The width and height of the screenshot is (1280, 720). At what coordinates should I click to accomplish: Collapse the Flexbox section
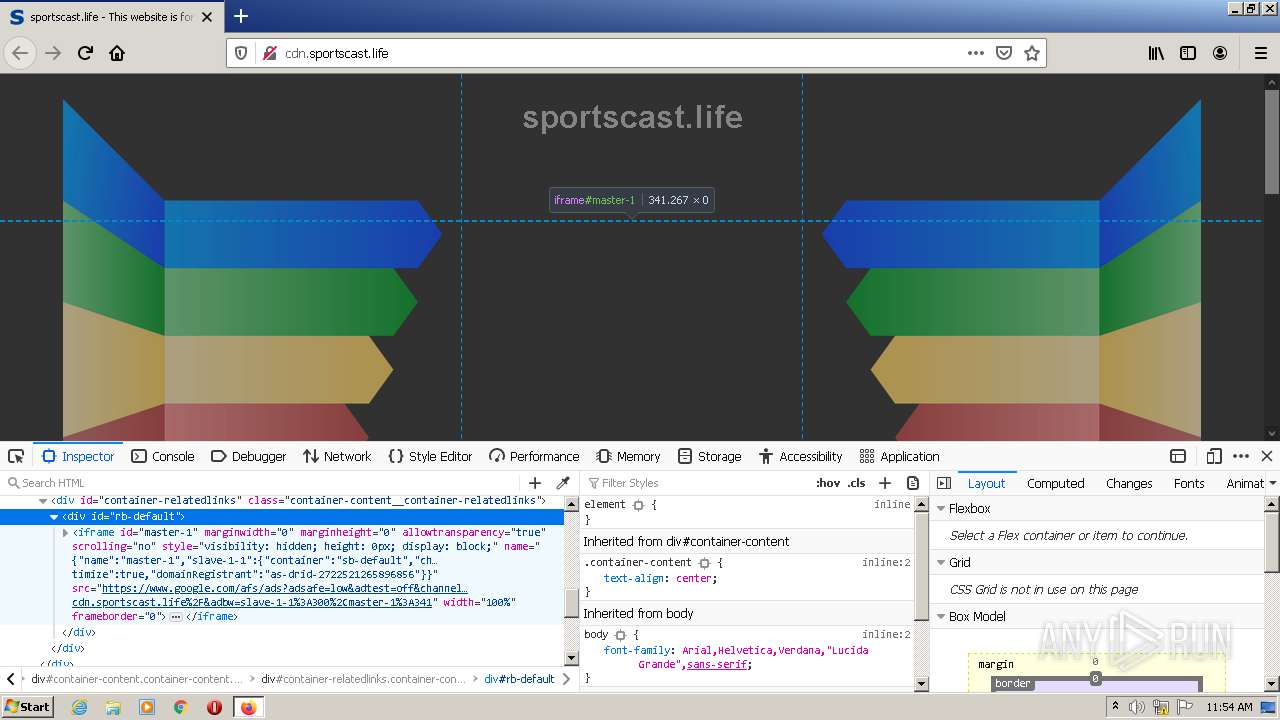941,509
